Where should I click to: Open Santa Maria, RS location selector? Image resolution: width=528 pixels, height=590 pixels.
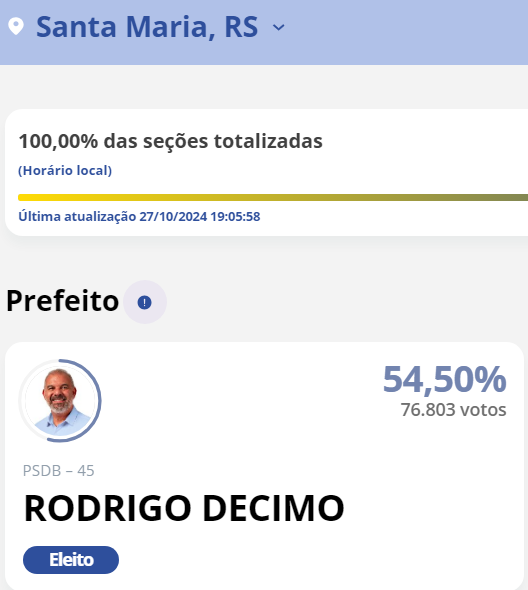point(147,27)
